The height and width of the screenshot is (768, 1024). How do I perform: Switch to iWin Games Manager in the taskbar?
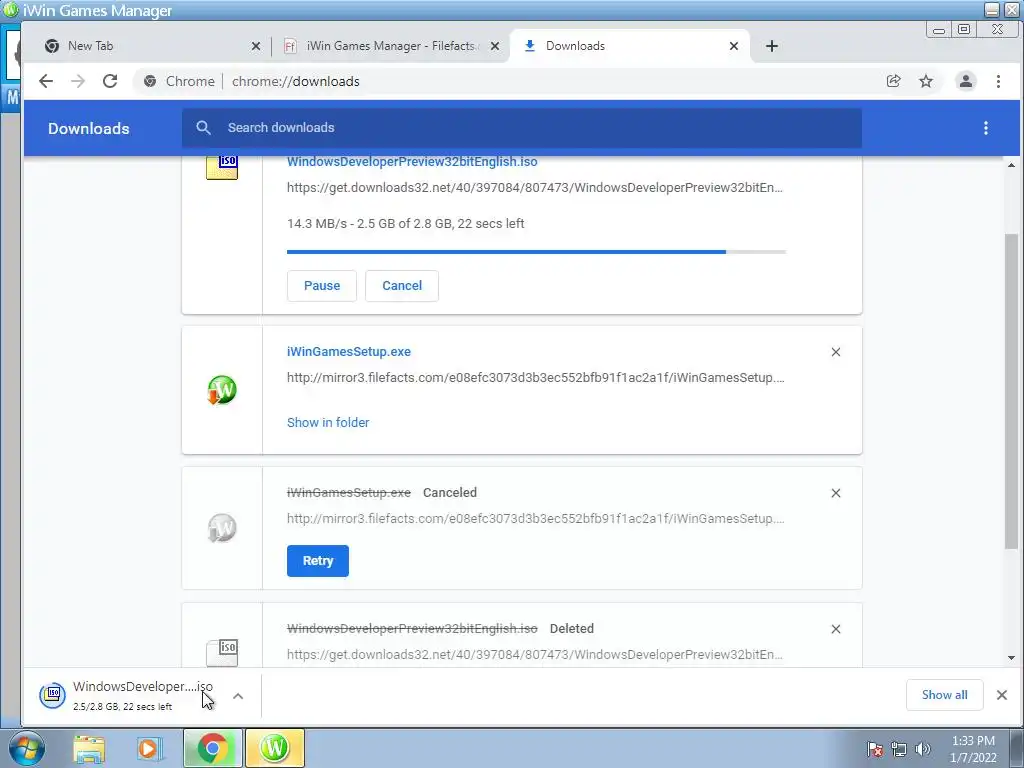[x=274, y=748]
